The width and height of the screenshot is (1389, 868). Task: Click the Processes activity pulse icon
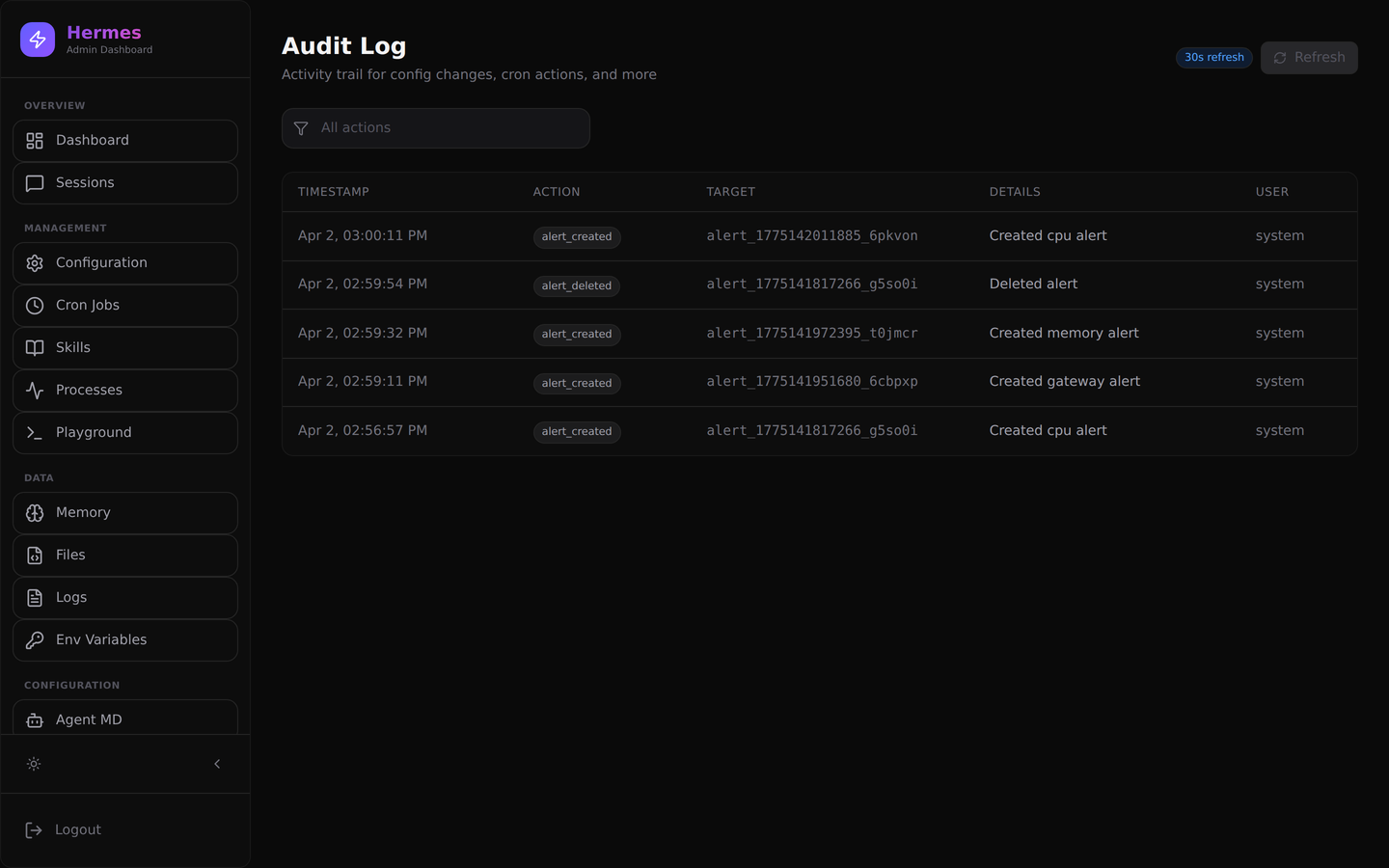pyautogui.click(x=35, y=391)
